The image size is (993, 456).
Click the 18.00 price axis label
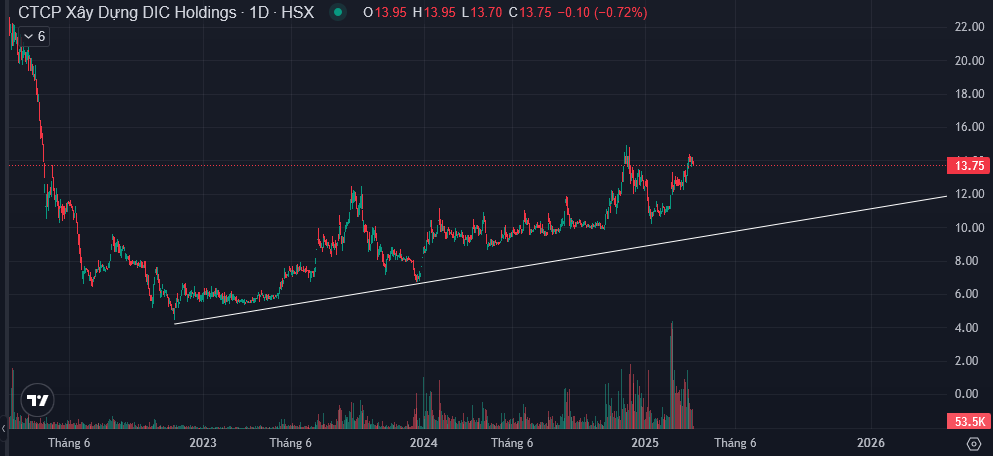pos(969,94)
